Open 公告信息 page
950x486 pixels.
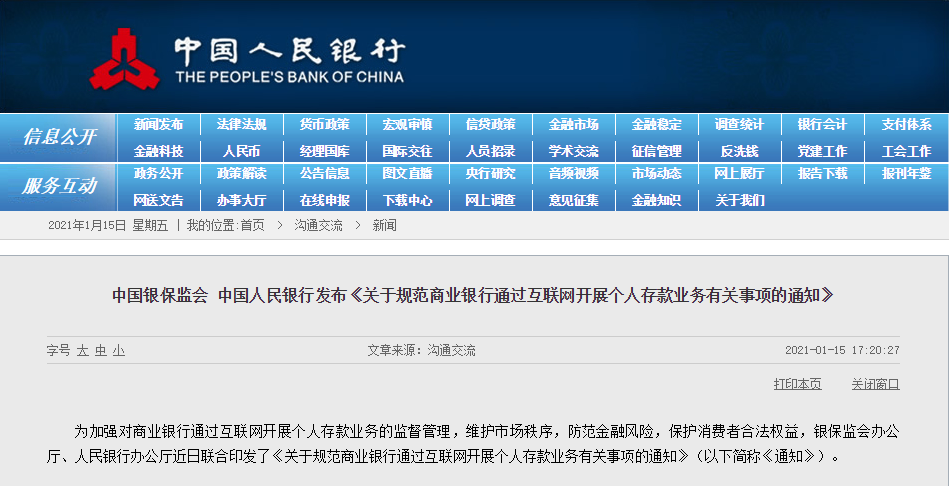(x=324, y=173)
